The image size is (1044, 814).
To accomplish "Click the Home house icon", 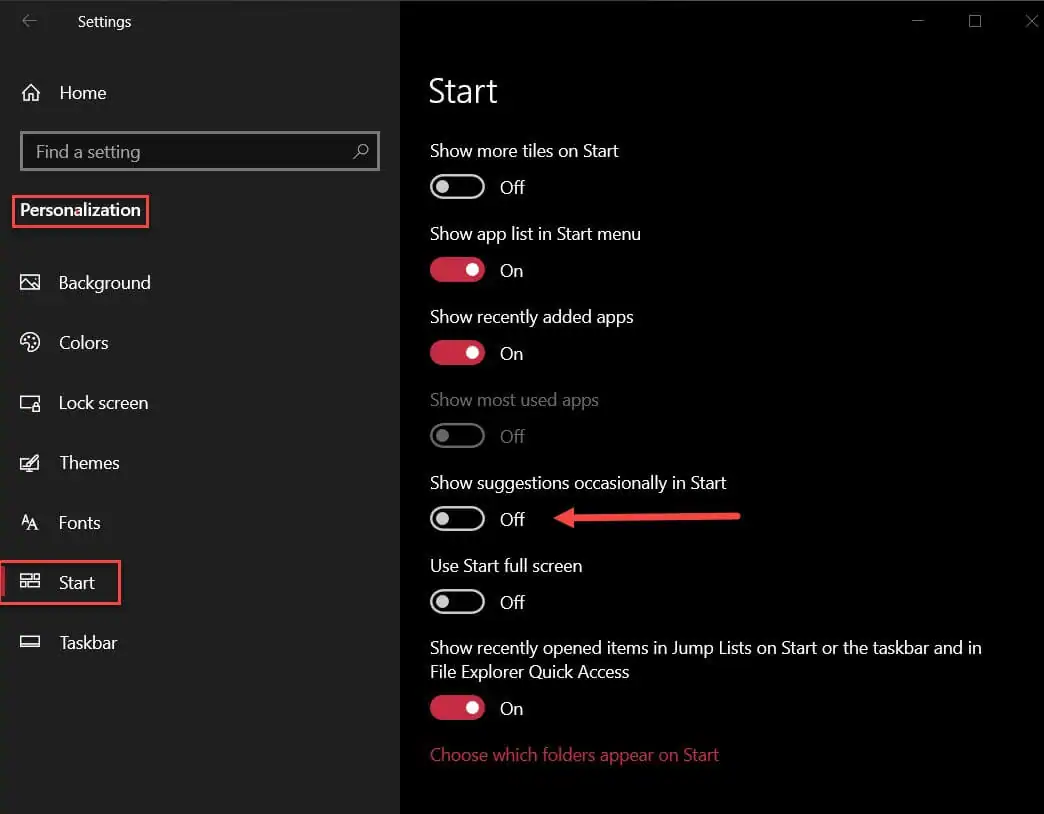I will (x=31, y=93).
